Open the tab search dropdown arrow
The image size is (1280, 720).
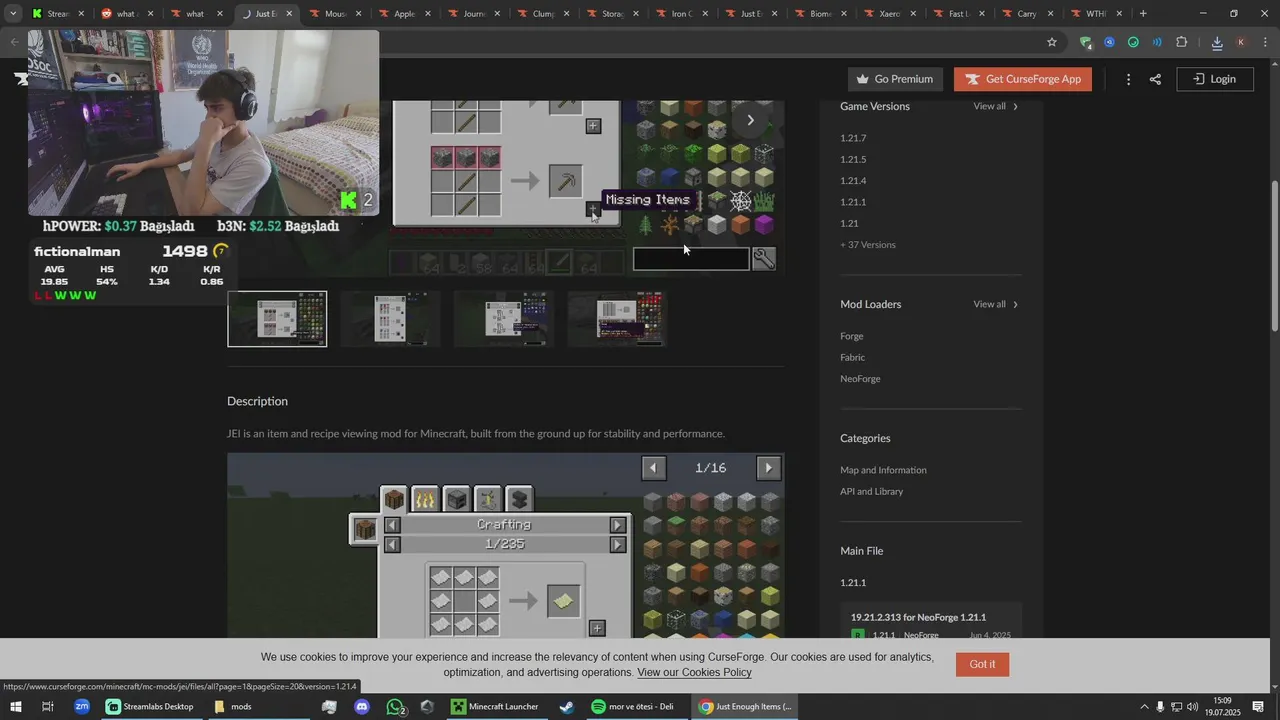(x=13, y=14)
